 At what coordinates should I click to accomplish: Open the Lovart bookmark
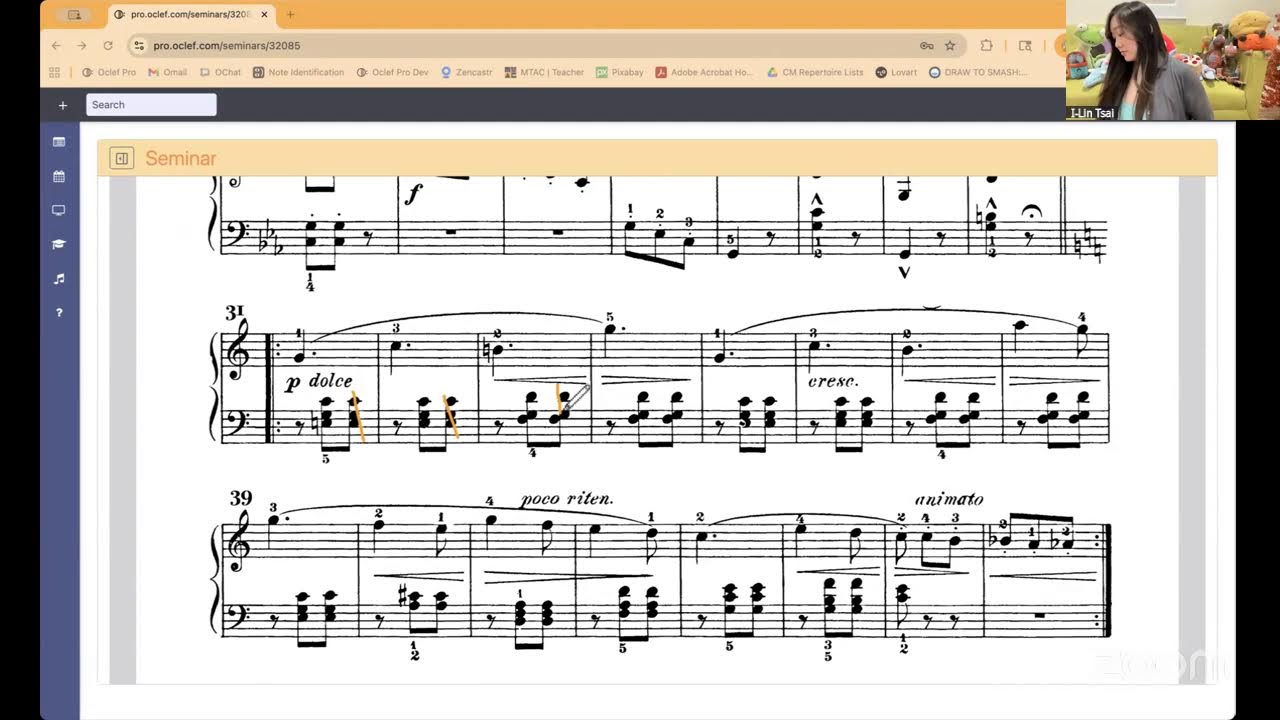pyautogui.click(x=896, y=72)
